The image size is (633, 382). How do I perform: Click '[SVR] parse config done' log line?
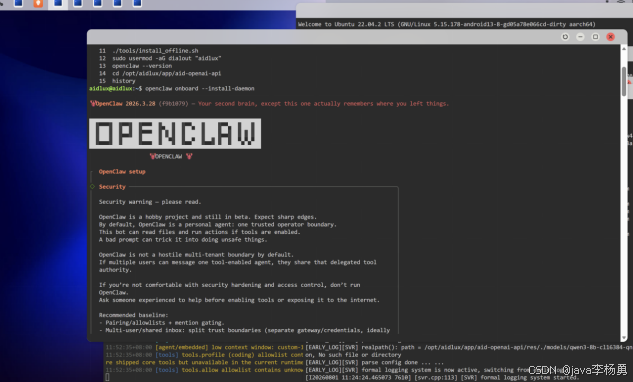point(375,362)
